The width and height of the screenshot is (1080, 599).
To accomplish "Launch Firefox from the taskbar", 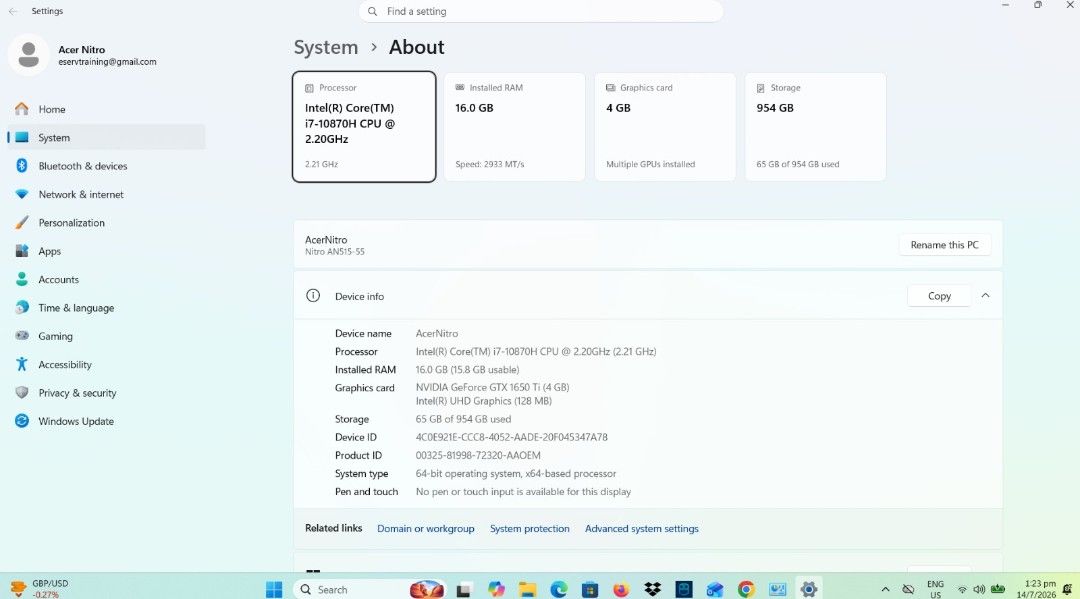I will pos(621,589).
